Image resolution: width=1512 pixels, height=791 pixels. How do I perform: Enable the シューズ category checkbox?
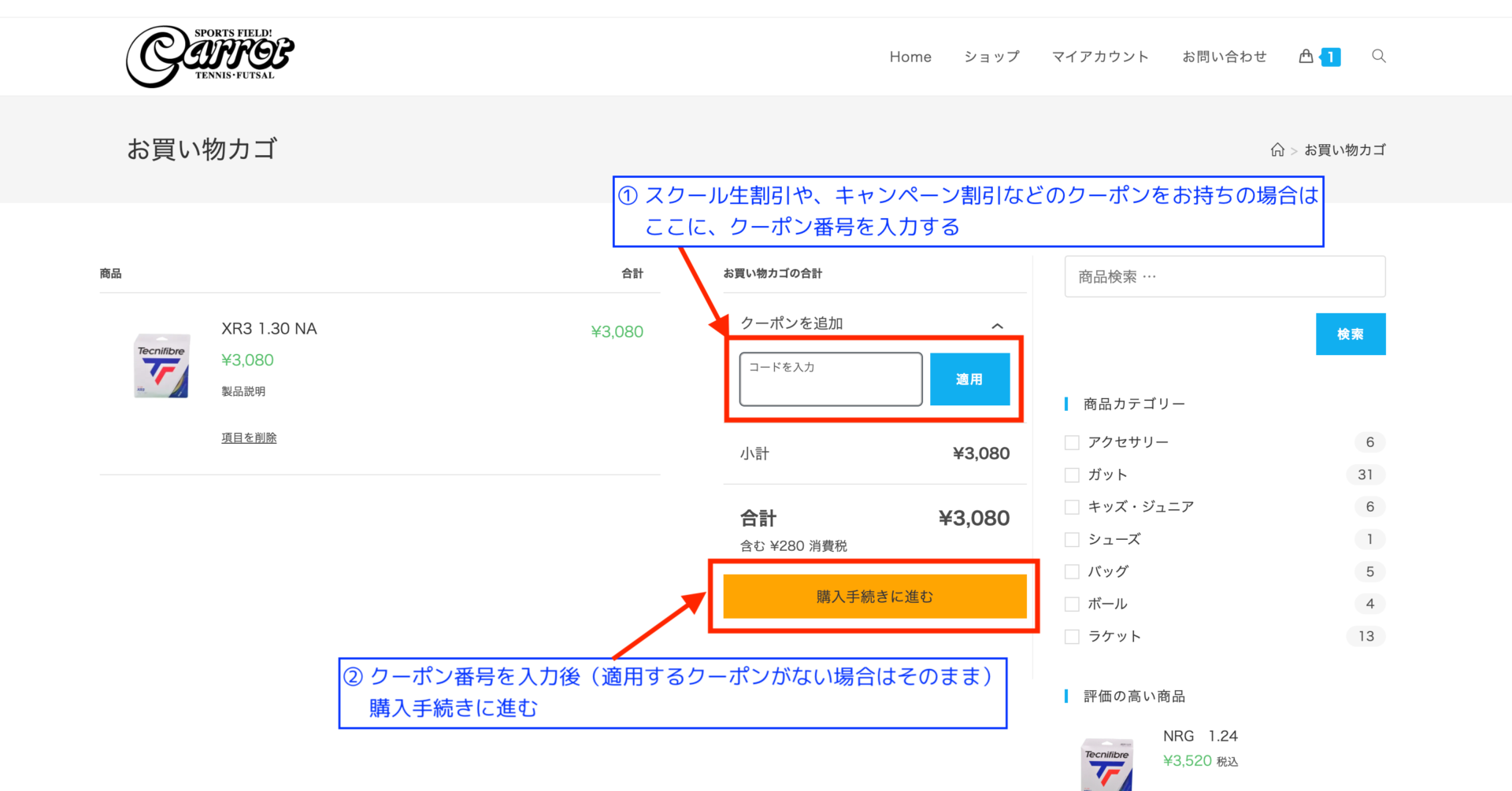click(1072, 539)
